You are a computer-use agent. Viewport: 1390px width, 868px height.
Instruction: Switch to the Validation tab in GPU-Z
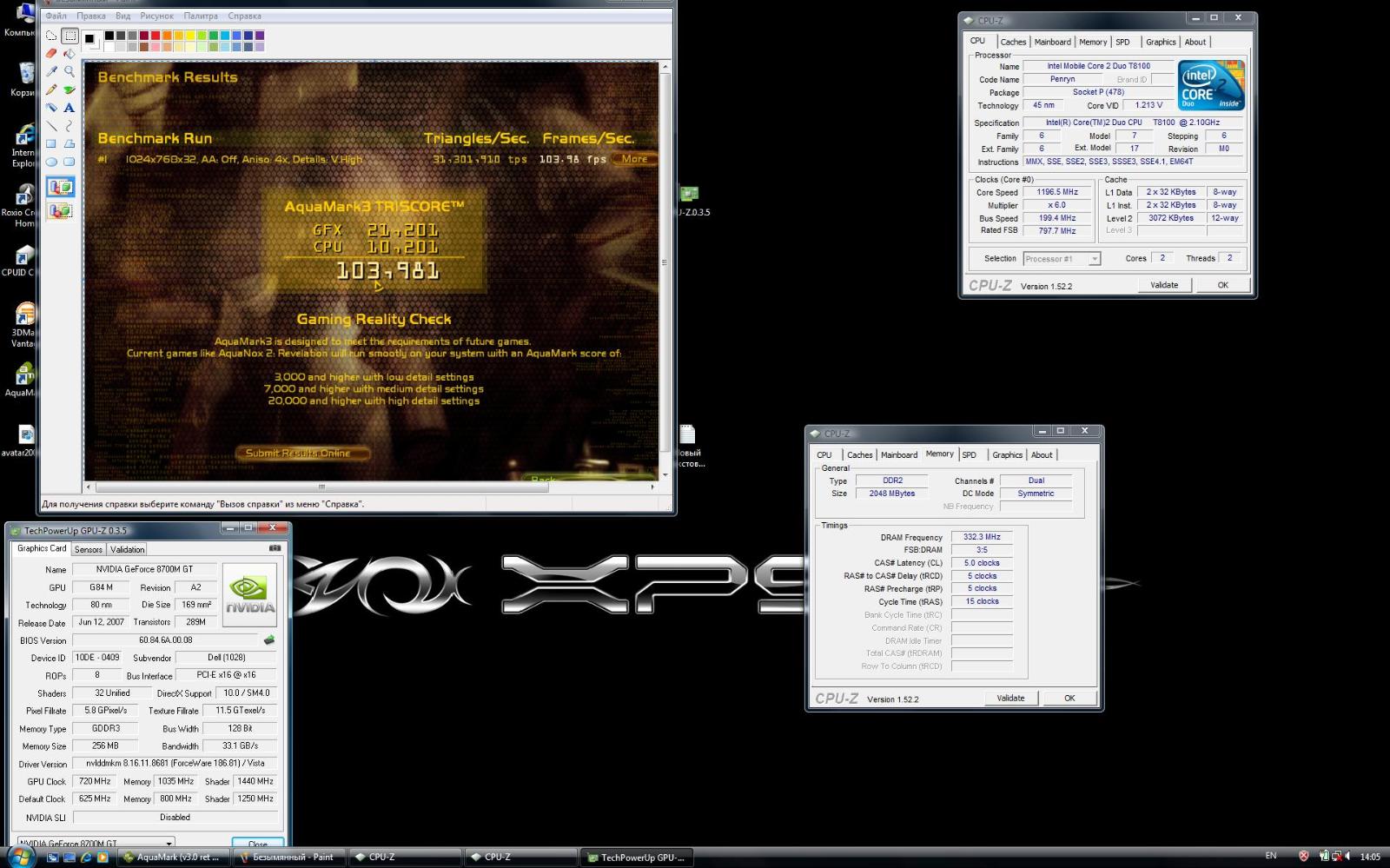click(128, 549)
